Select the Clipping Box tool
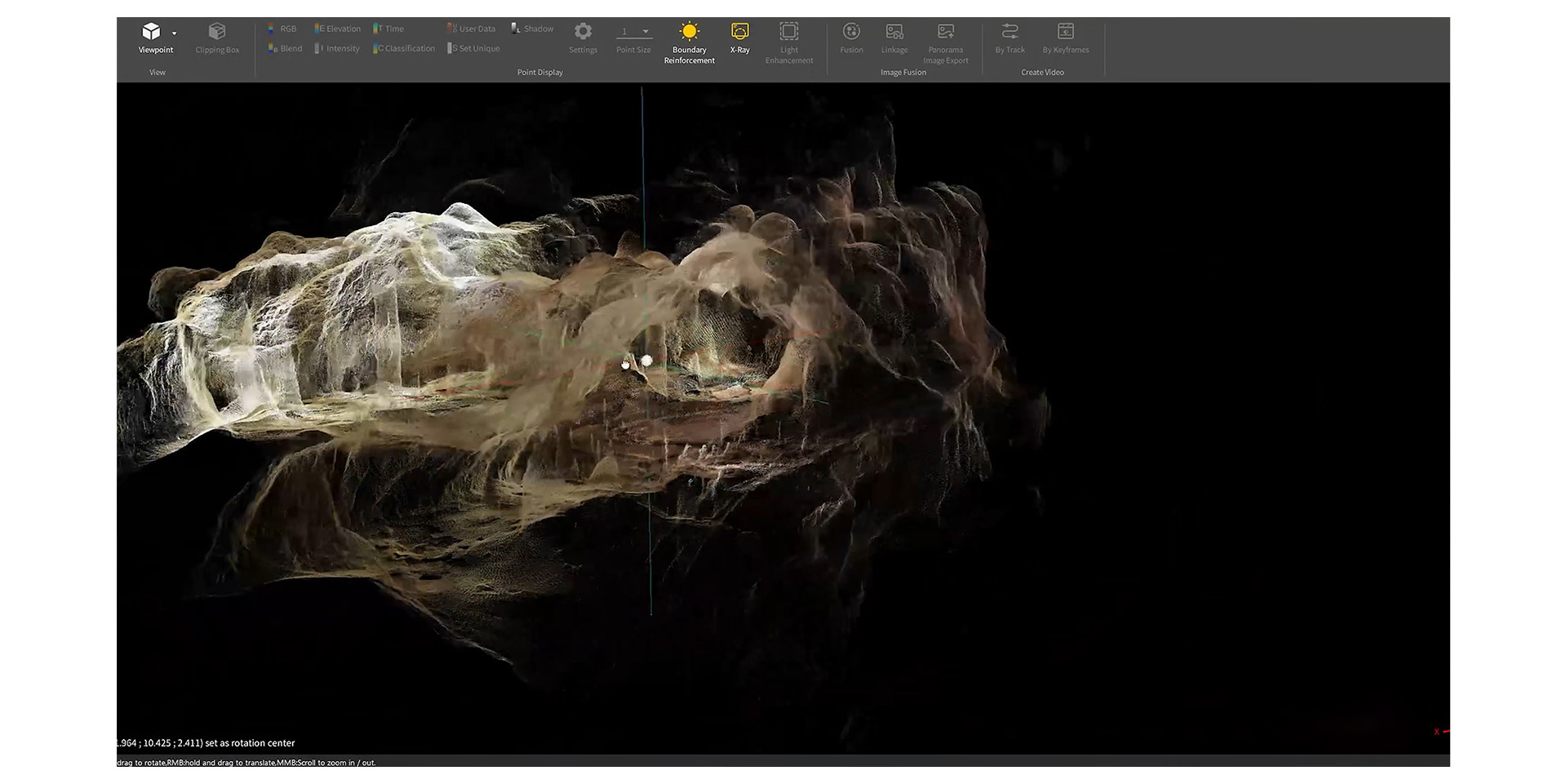This screenshot has height=784, width=1567. (x=217, y=33)
